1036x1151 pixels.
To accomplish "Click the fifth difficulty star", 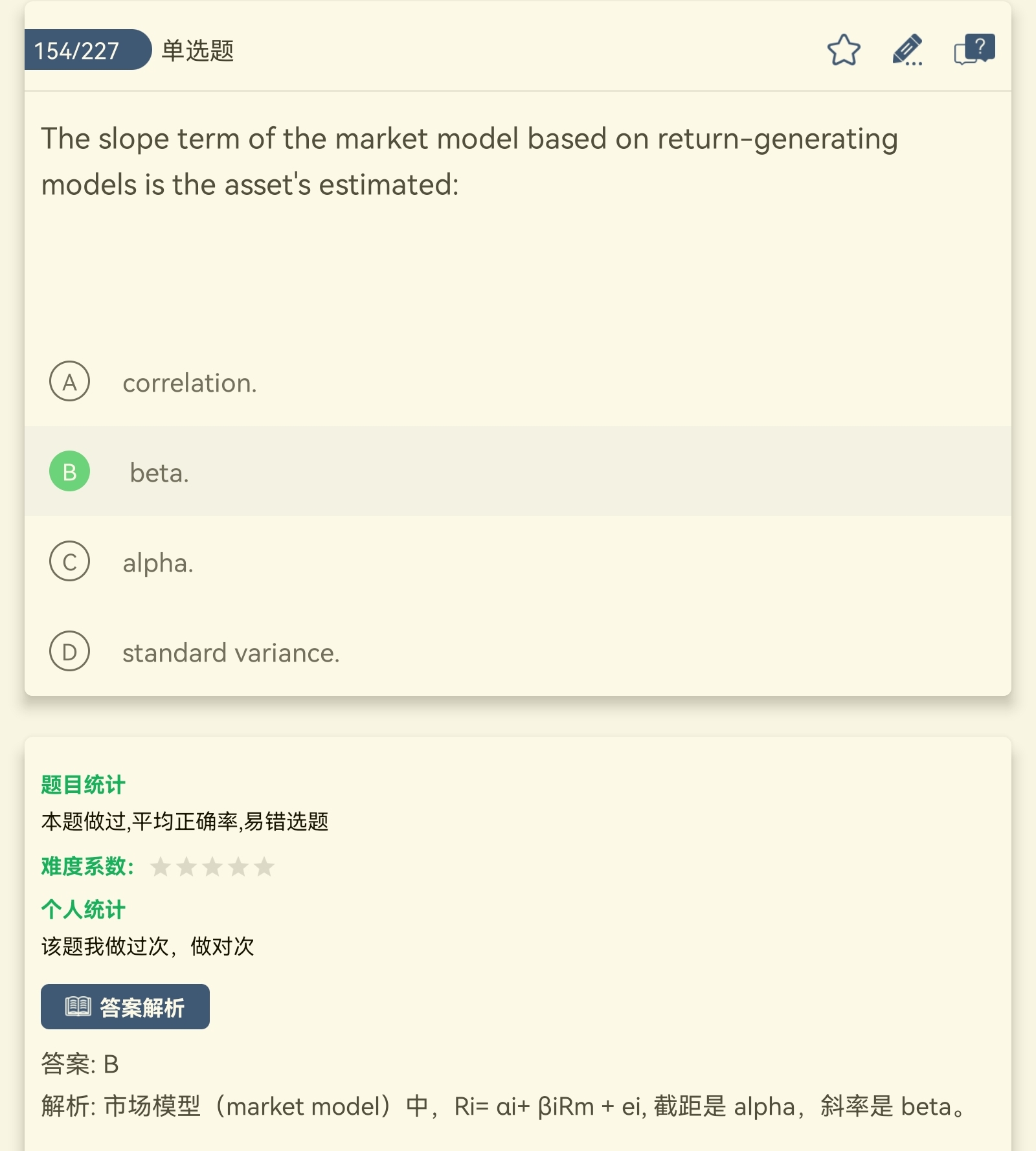I will [264, 866].
